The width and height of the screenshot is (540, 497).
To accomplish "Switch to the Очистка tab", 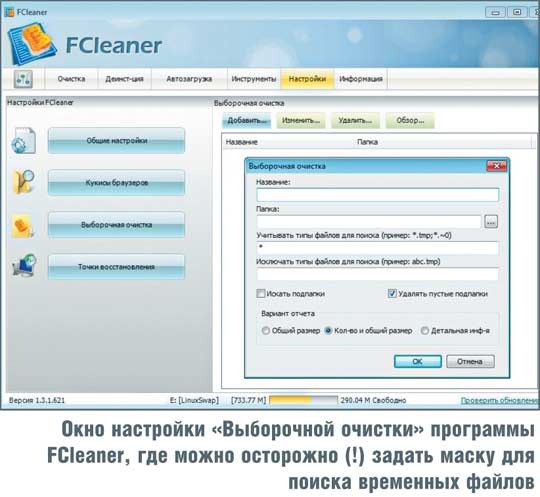I will click(x=71, y=79).
